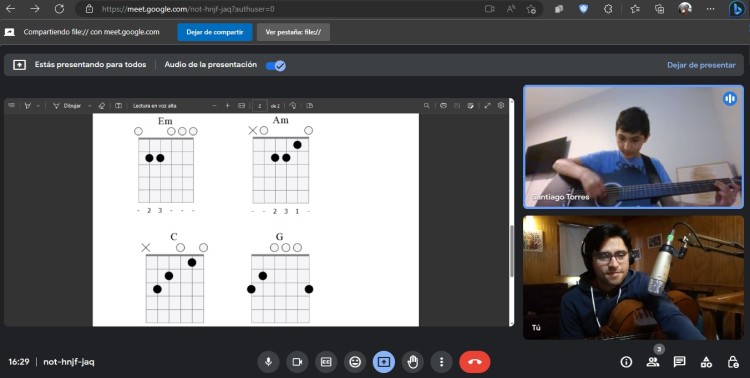Screen dimensions: 750x378
Task: Select your own Tú video tile
Action: pos(633,278)
